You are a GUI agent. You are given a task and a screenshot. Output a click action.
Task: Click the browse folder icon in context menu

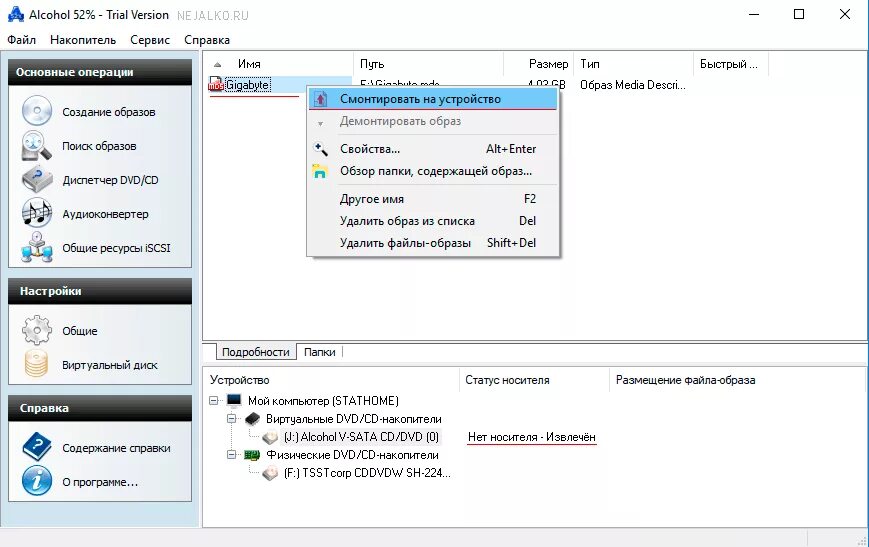(x=320, y=171)
